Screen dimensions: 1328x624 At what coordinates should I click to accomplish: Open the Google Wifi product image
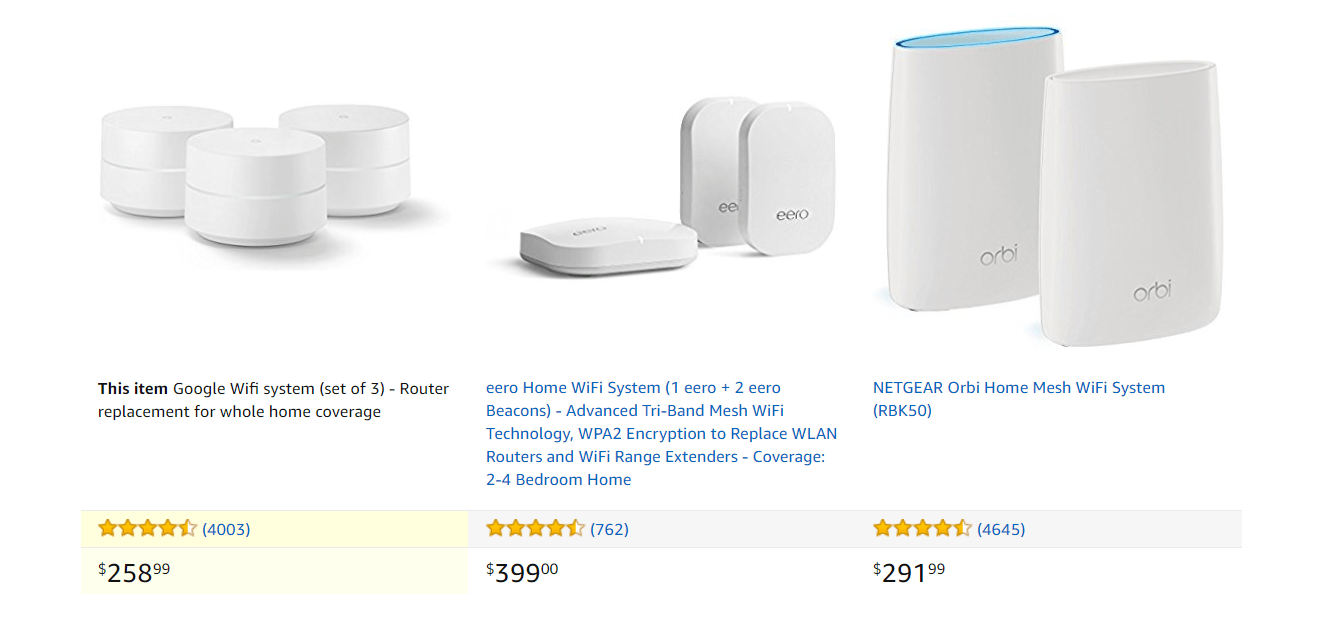point(273,175)
